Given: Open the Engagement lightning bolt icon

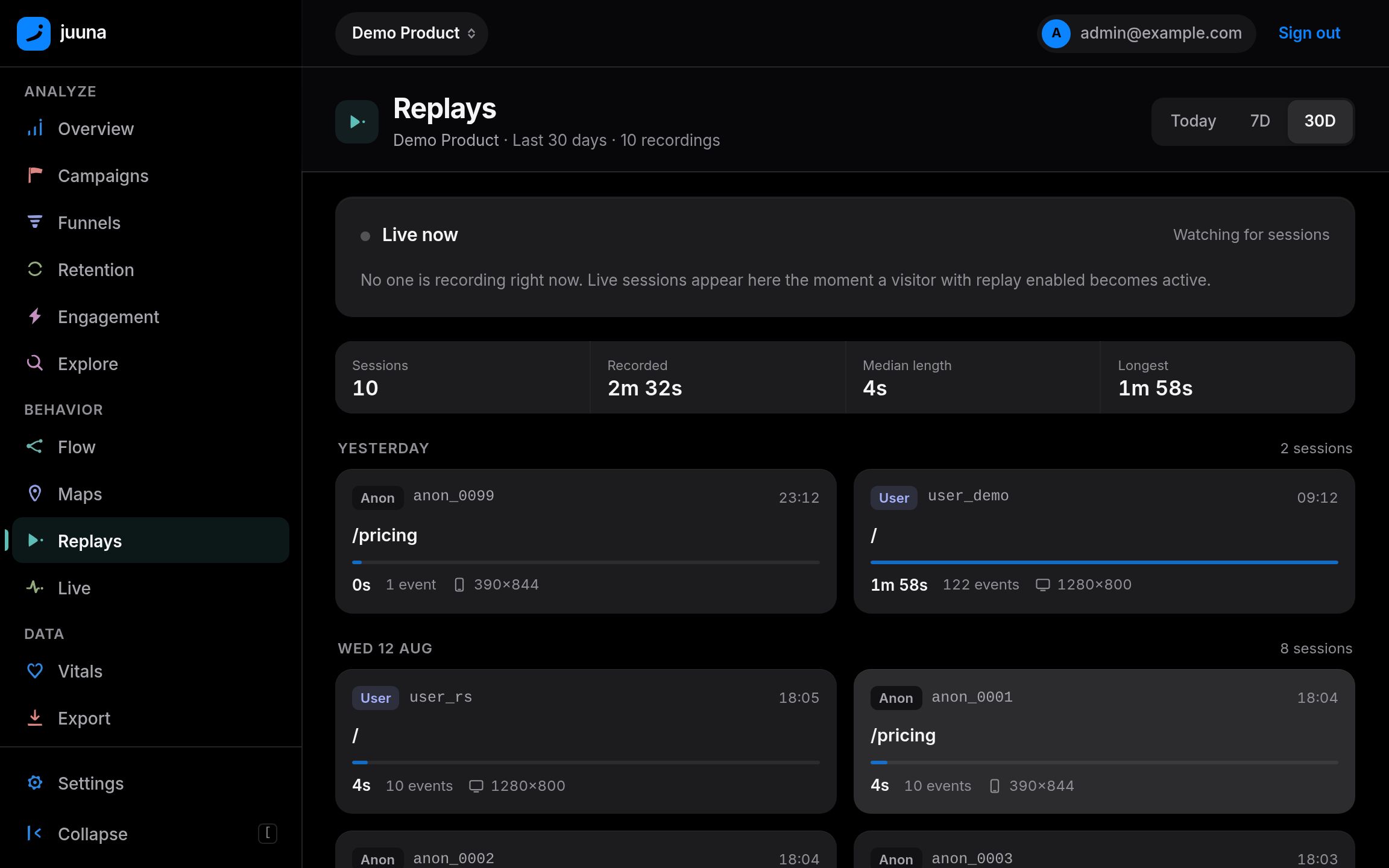Looking at the screenshot, I should tap(35, 316).
